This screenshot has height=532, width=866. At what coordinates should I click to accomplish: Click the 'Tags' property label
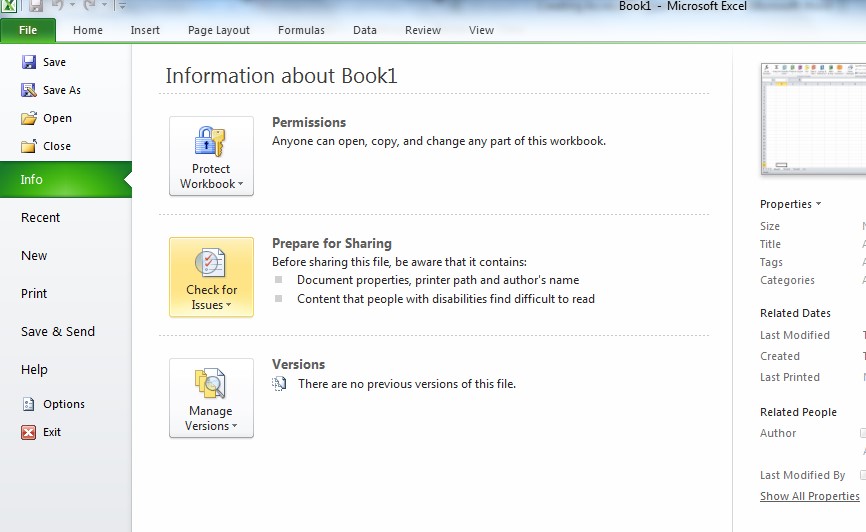point(771,262)
